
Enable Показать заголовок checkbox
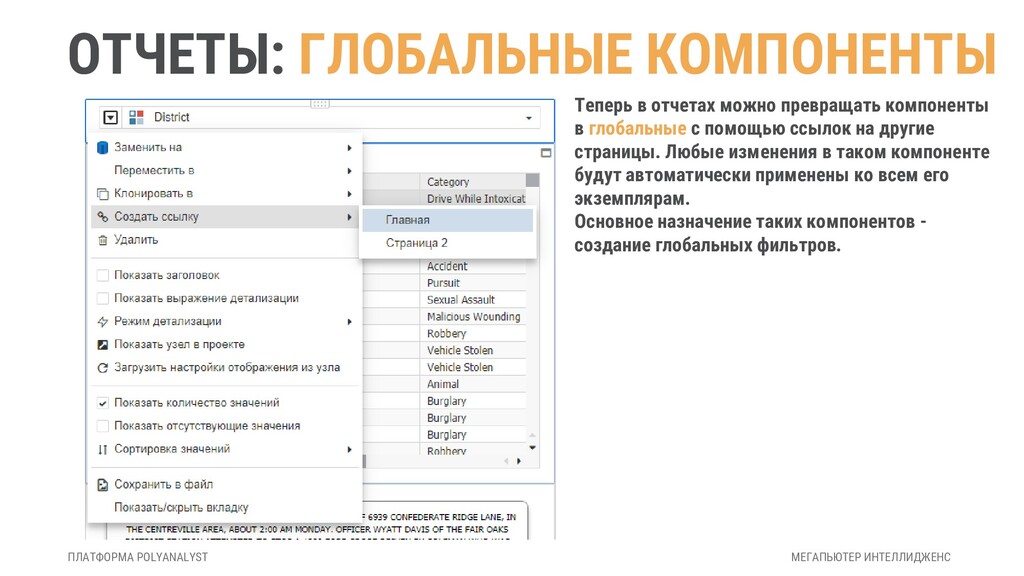pos(103,276)
